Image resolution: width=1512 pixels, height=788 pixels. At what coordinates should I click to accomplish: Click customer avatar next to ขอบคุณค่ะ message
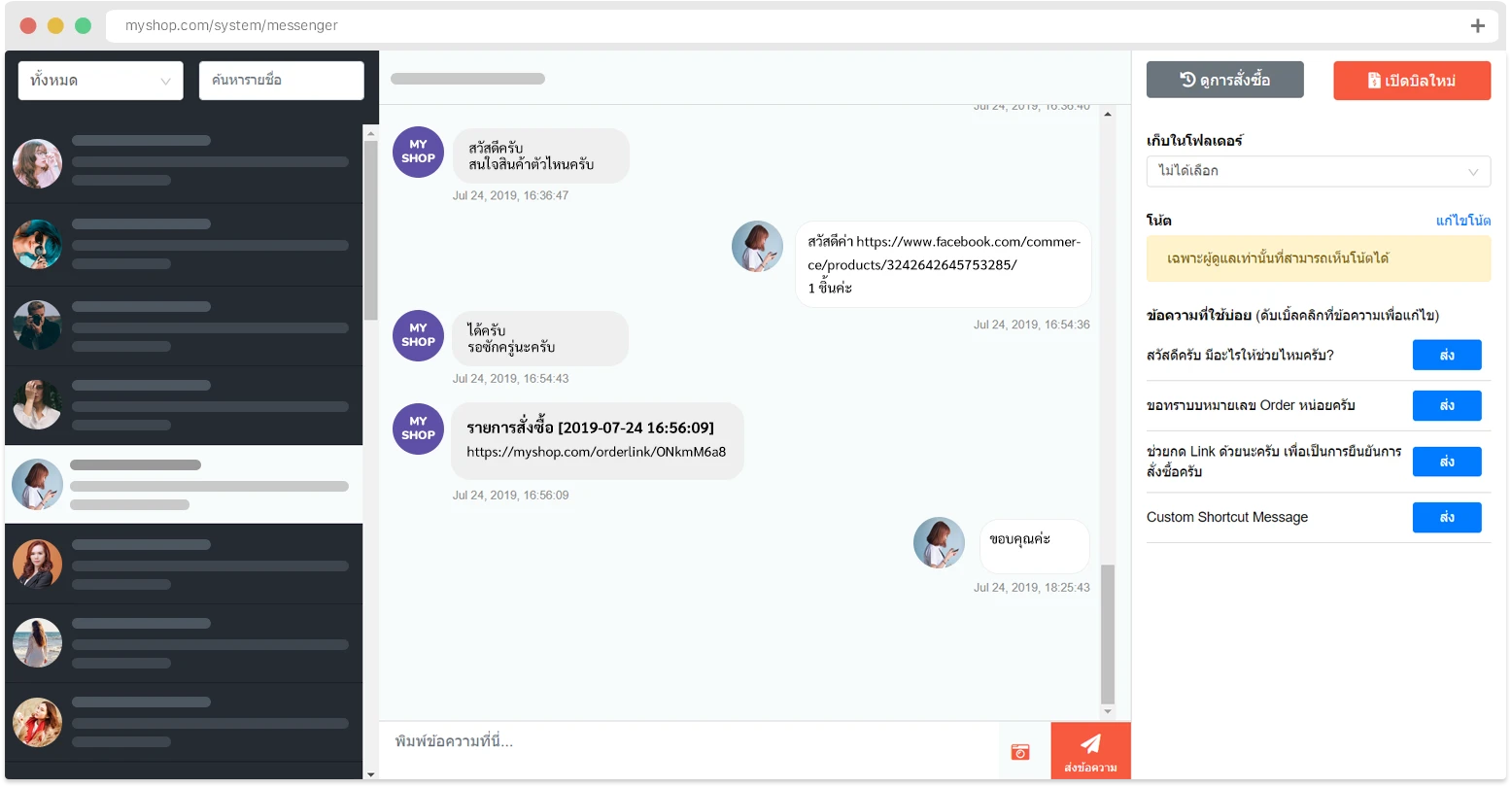coord(939,543)
